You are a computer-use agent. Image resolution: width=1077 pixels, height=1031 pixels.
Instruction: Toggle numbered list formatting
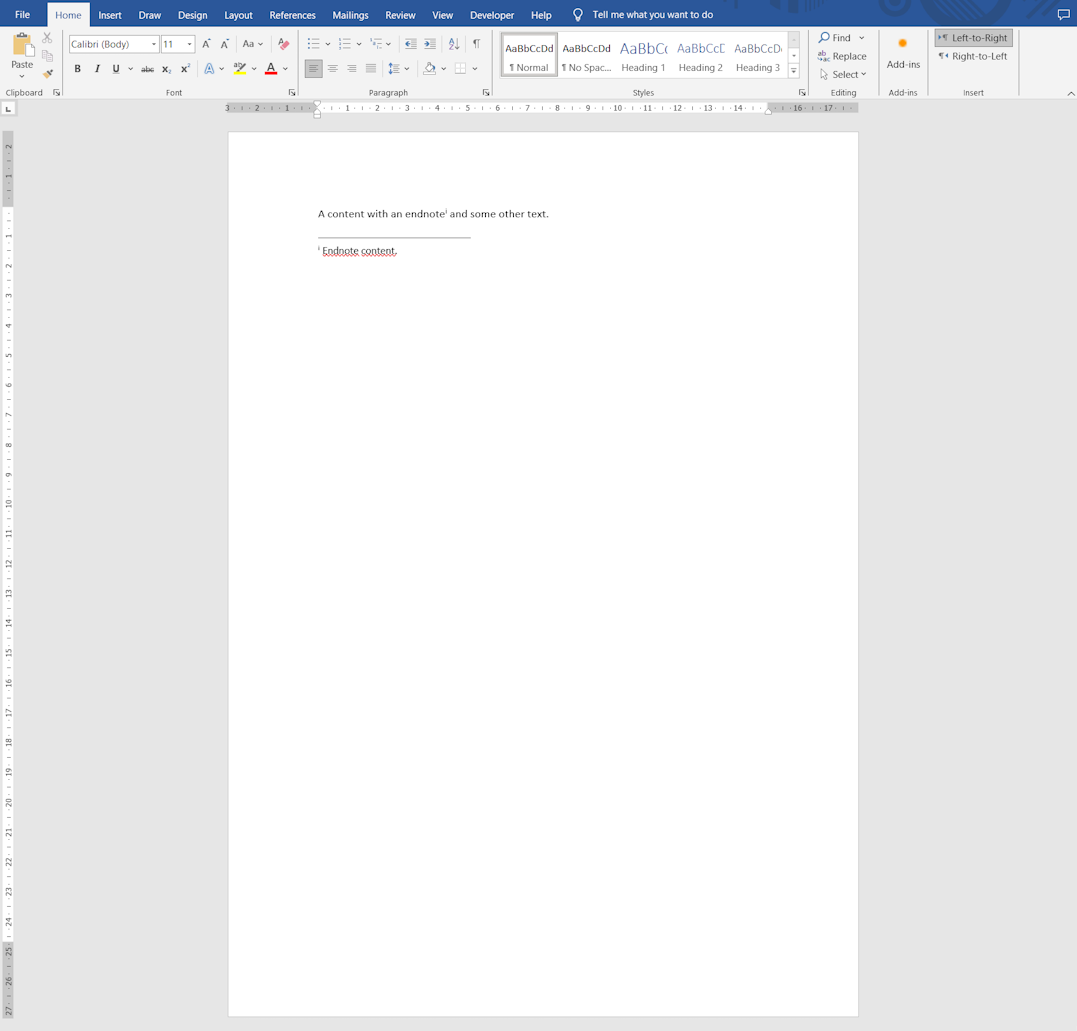click(345, 44)
